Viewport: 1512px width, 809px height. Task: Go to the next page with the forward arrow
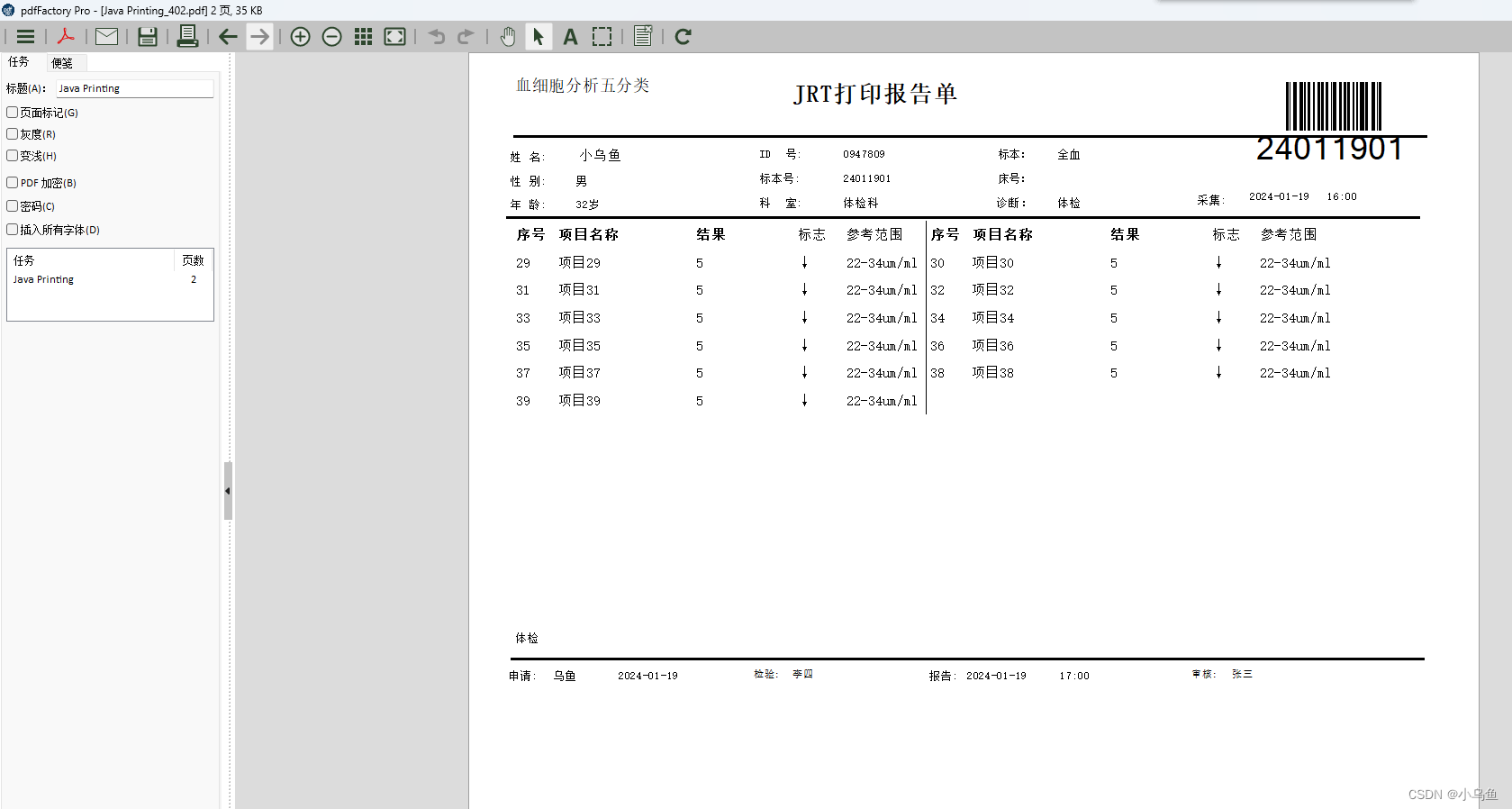click(259, 37)
